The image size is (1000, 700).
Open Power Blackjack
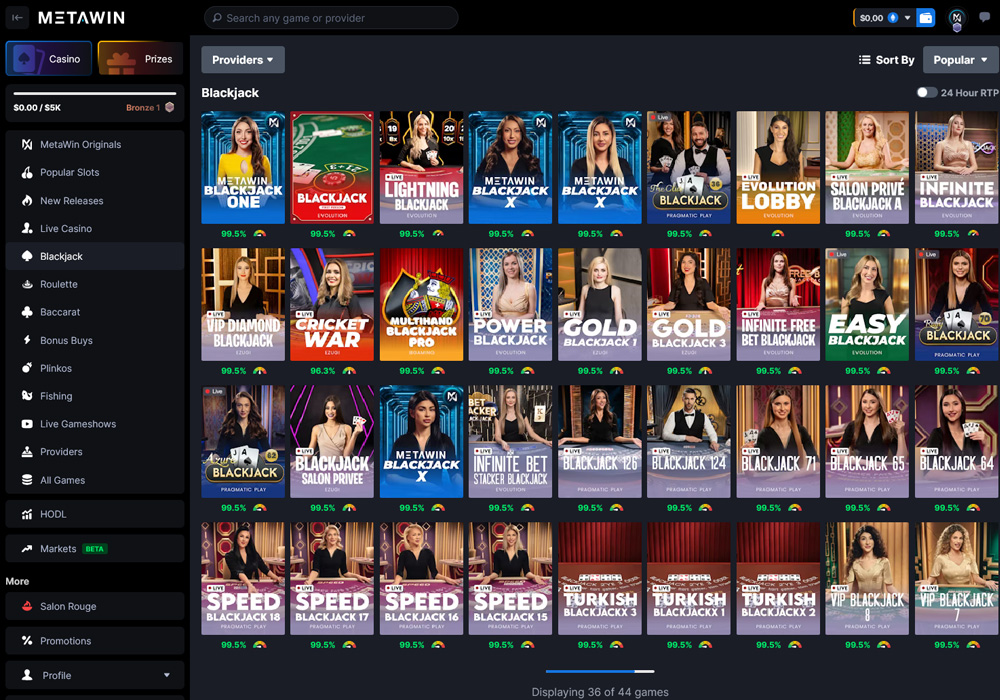(x=510, y=305)
